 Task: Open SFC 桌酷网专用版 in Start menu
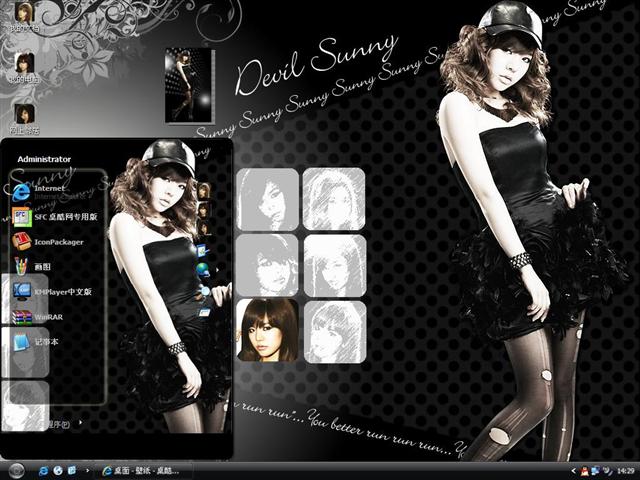click(55, 217)
